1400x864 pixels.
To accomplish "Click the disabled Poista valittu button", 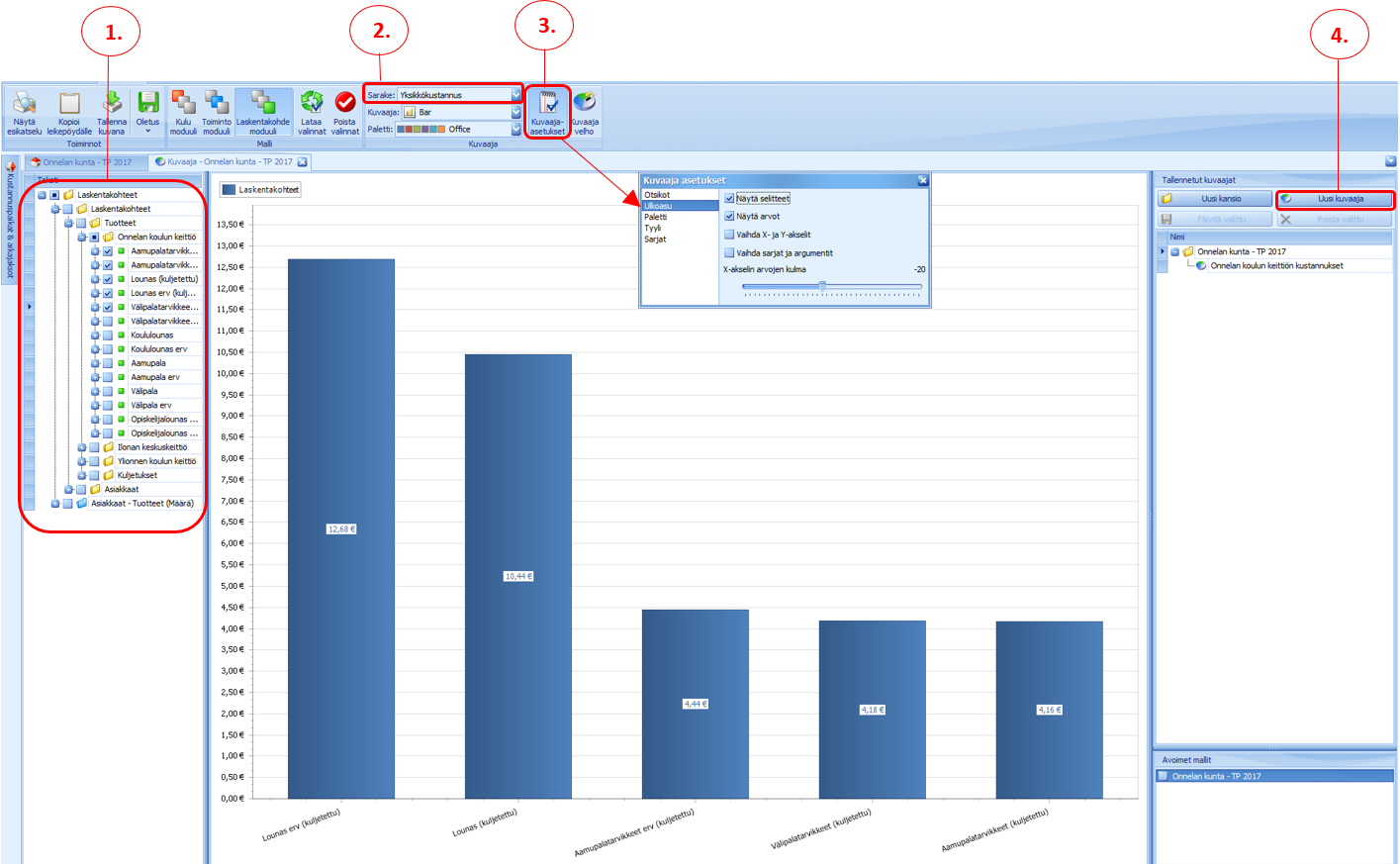I will tap(1335, 219).
